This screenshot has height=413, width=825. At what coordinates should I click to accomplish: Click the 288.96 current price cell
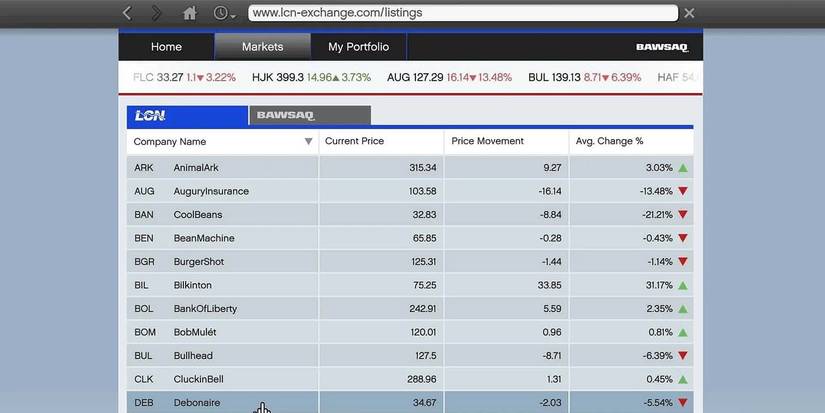click(381, 379)
